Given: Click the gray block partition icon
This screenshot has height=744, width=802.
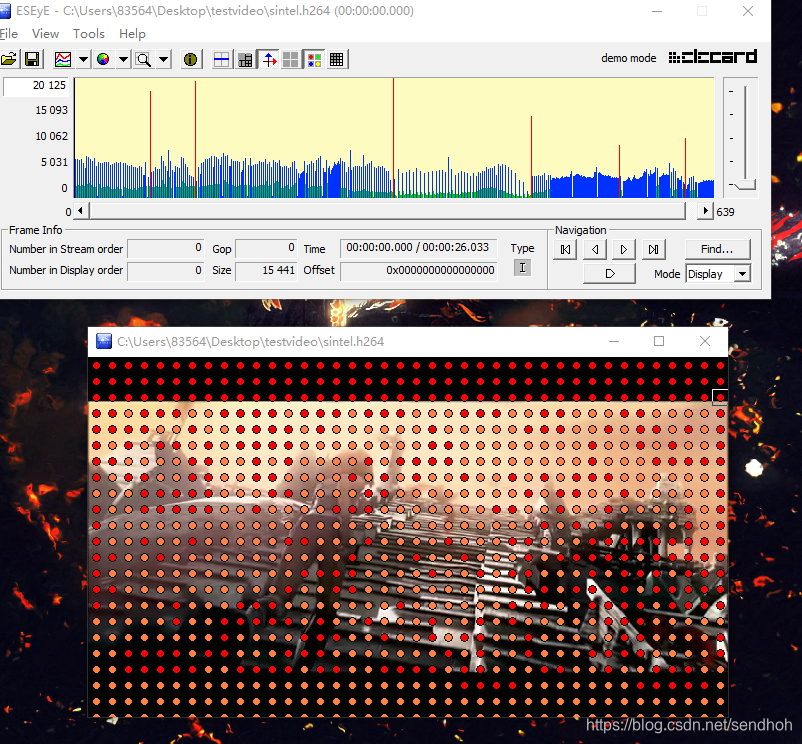Looking at the screenshot, I should tap(245, 59).
